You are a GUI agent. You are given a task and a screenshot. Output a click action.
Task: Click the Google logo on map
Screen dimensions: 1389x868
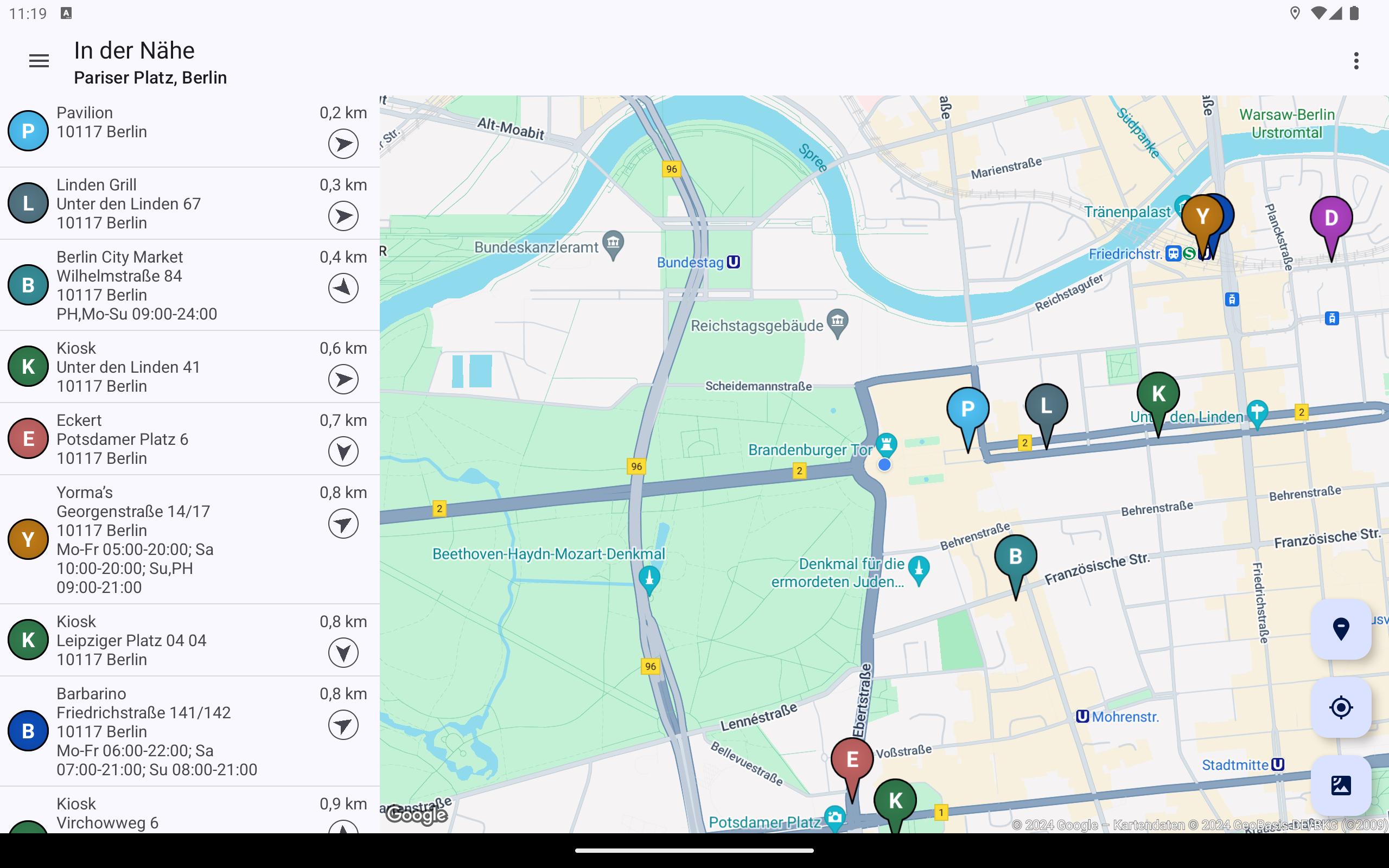pyautogui.click(x=417, y=815)
